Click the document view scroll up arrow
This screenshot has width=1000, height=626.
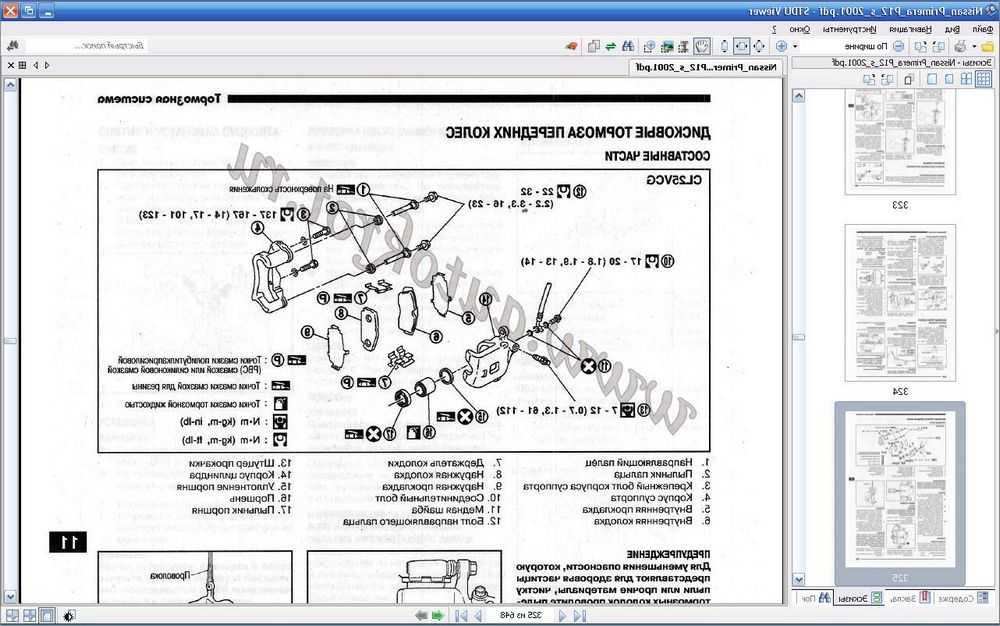10,84
